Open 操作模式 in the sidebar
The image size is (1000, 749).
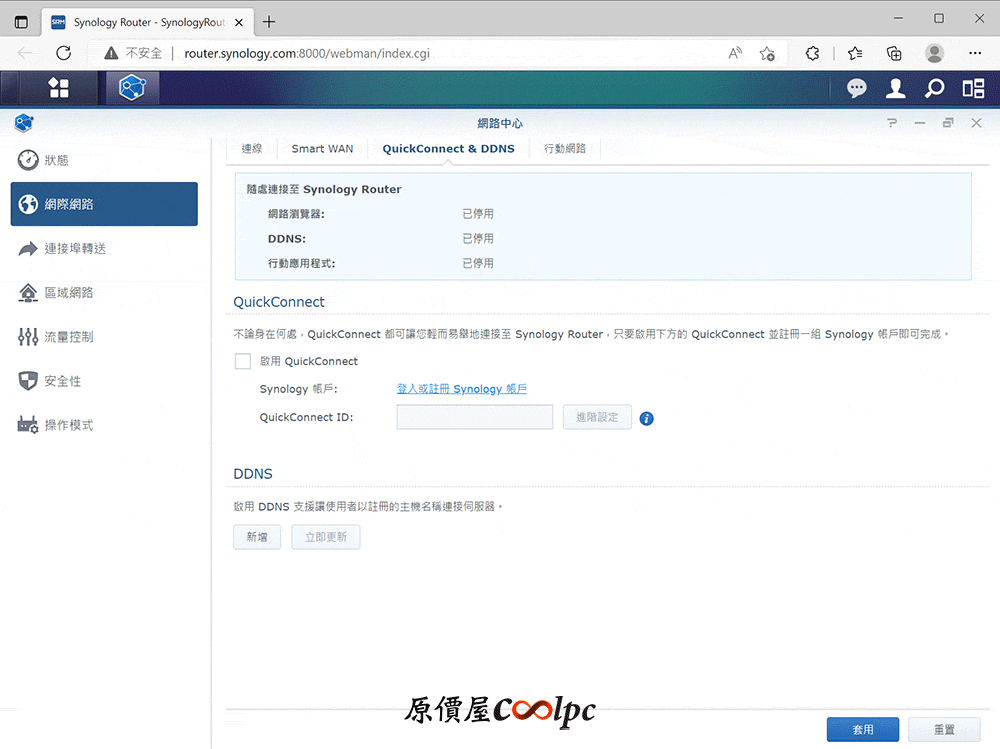coord(104,425)
